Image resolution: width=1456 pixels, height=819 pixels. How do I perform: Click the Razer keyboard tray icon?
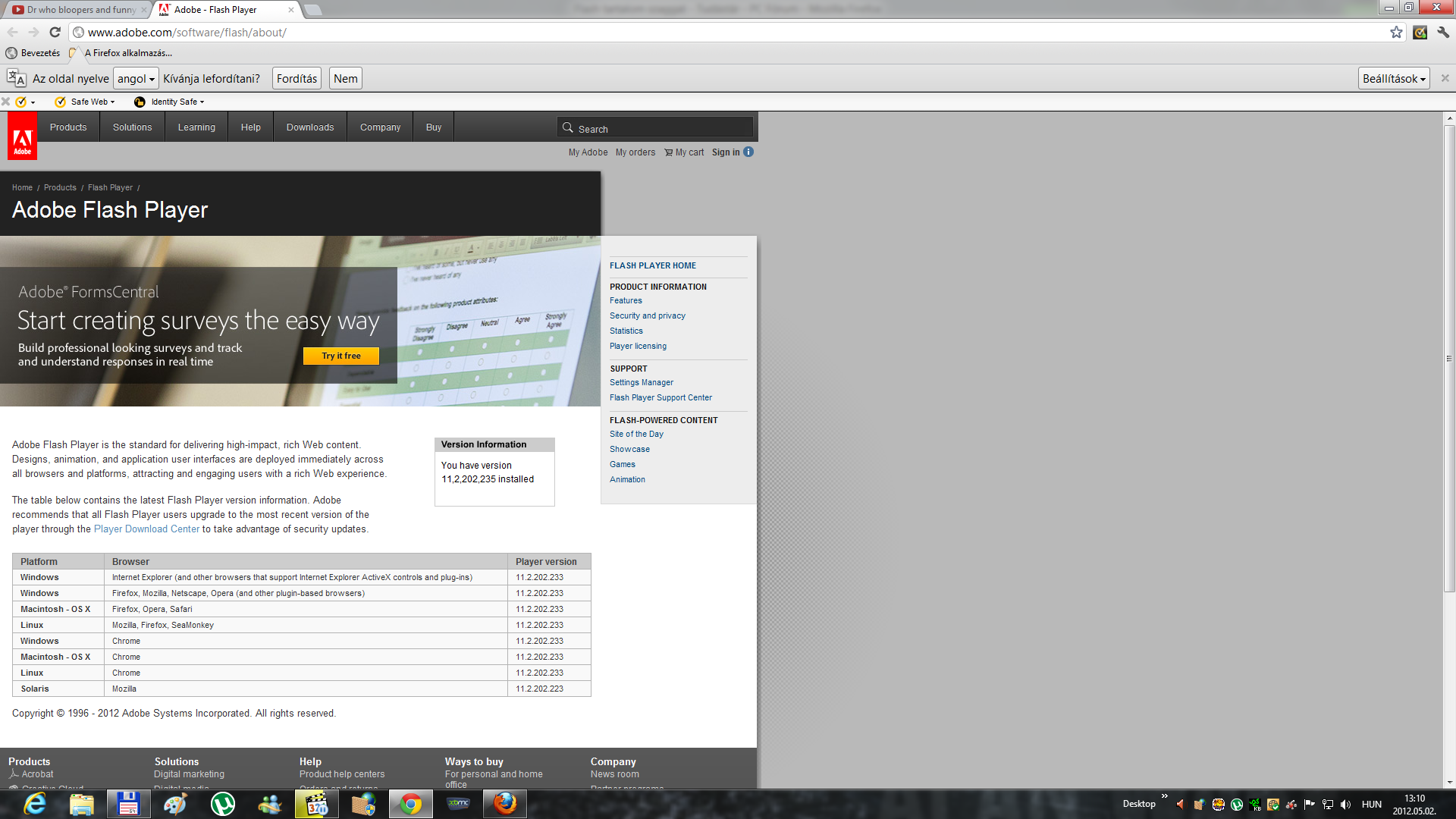(1255, 805)
